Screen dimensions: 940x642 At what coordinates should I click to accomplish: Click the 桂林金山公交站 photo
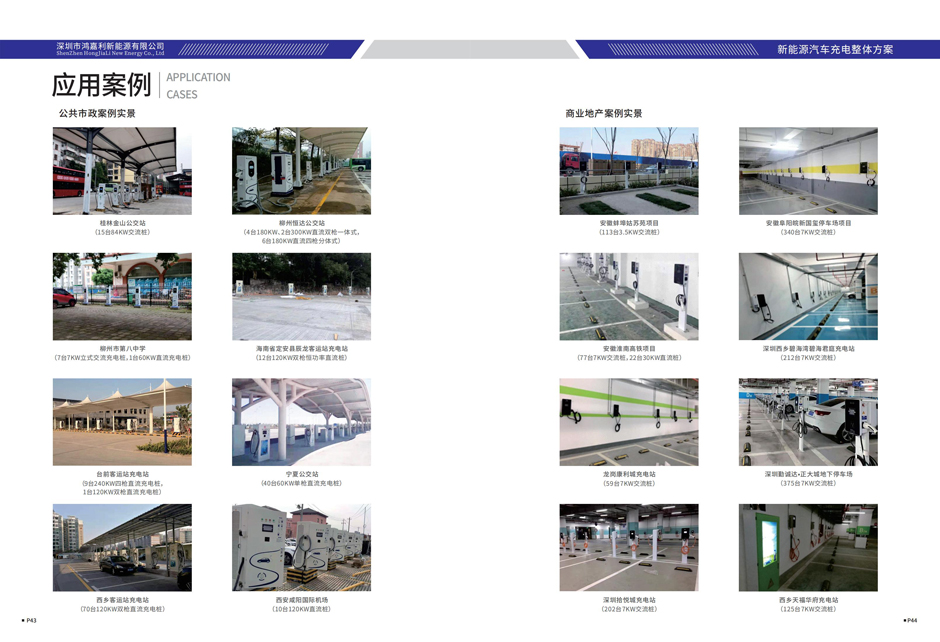[122, 171]
